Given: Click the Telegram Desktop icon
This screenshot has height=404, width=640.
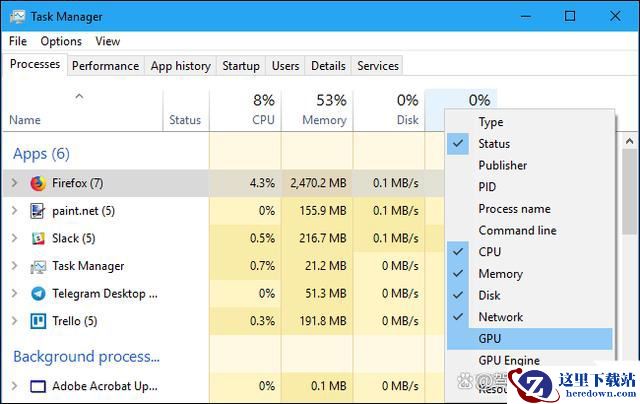Looking at the screenshot, I should click(38, 293).
